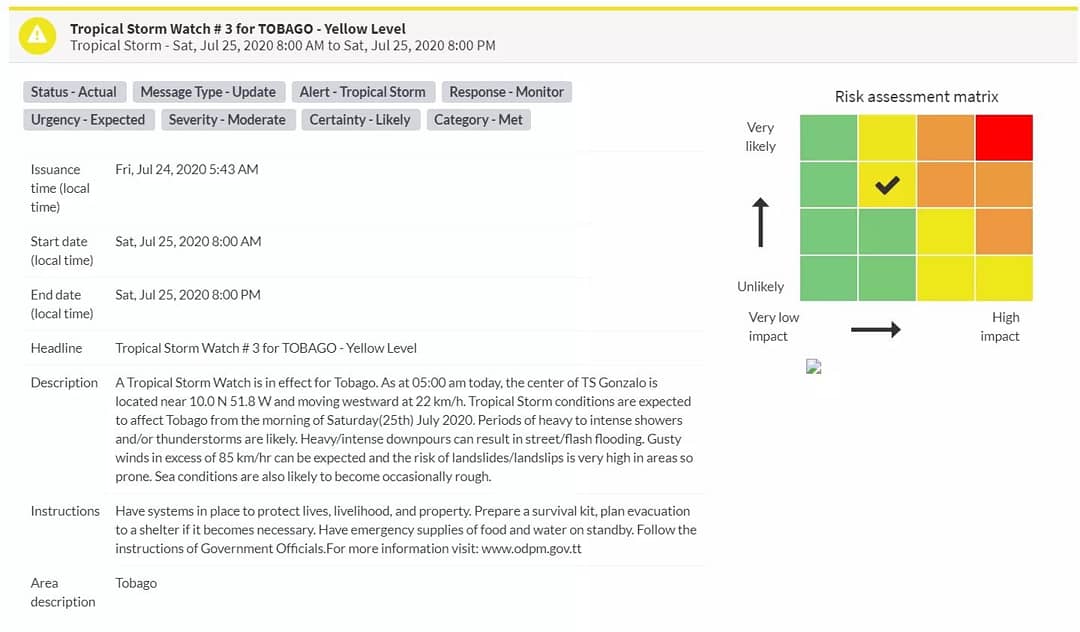Click the rightward impact arrow
1080x632 pixels.
875,329
